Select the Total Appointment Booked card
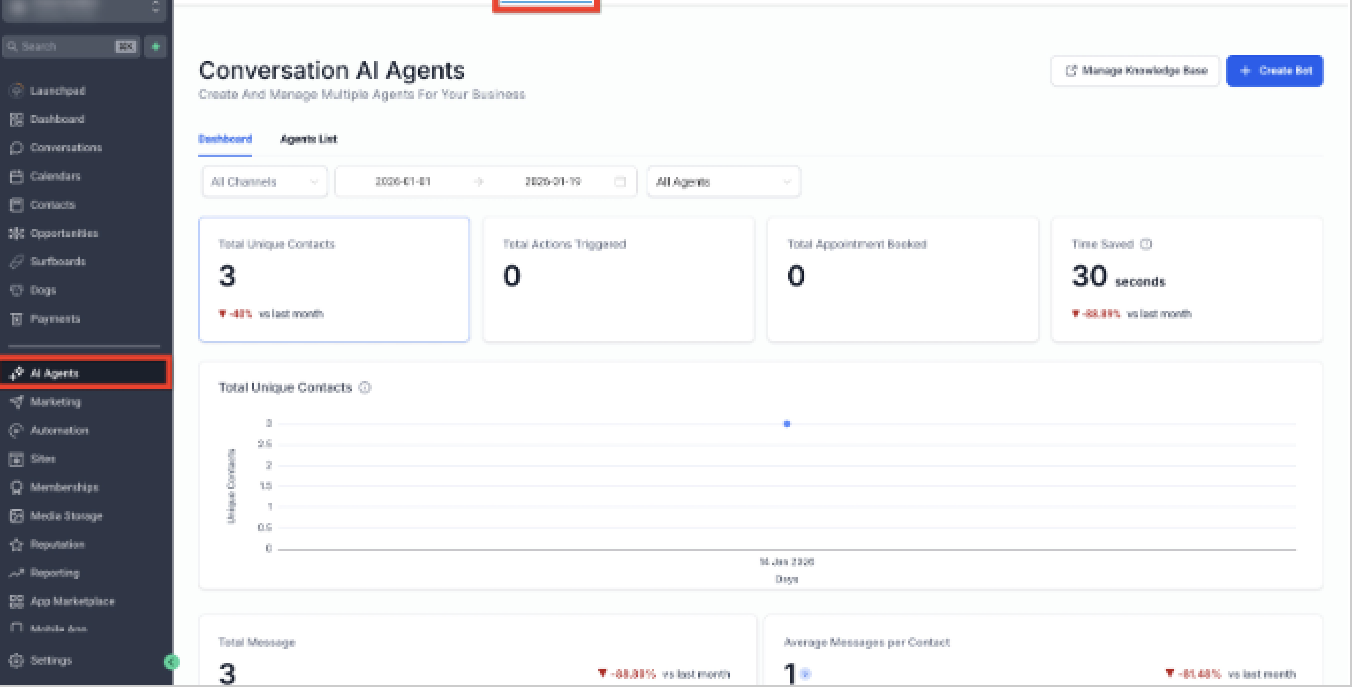This screenshot has height=692, width=1354. pyautogui.click(x=903, y=280)
